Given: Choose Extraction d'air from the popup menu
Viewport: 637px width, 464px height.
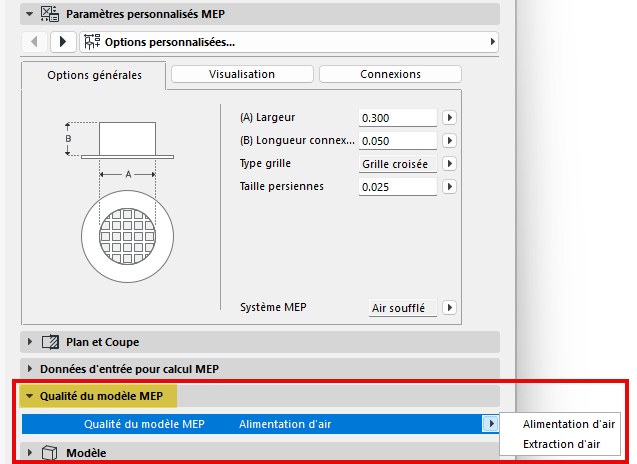Looking at the screenshot, I should [561, 444].
